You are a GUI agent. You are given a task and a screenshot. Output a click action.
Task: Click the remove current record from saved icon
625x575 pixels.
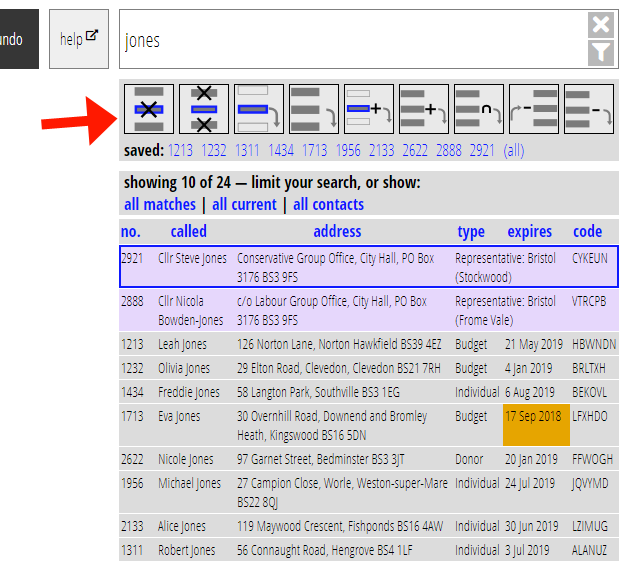pyautogui.click(x=149, y=109)
